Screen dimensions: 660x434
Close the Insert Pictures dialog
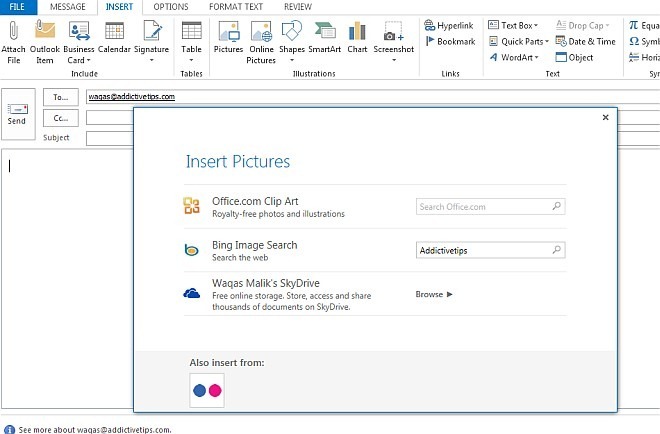(605, 117)
